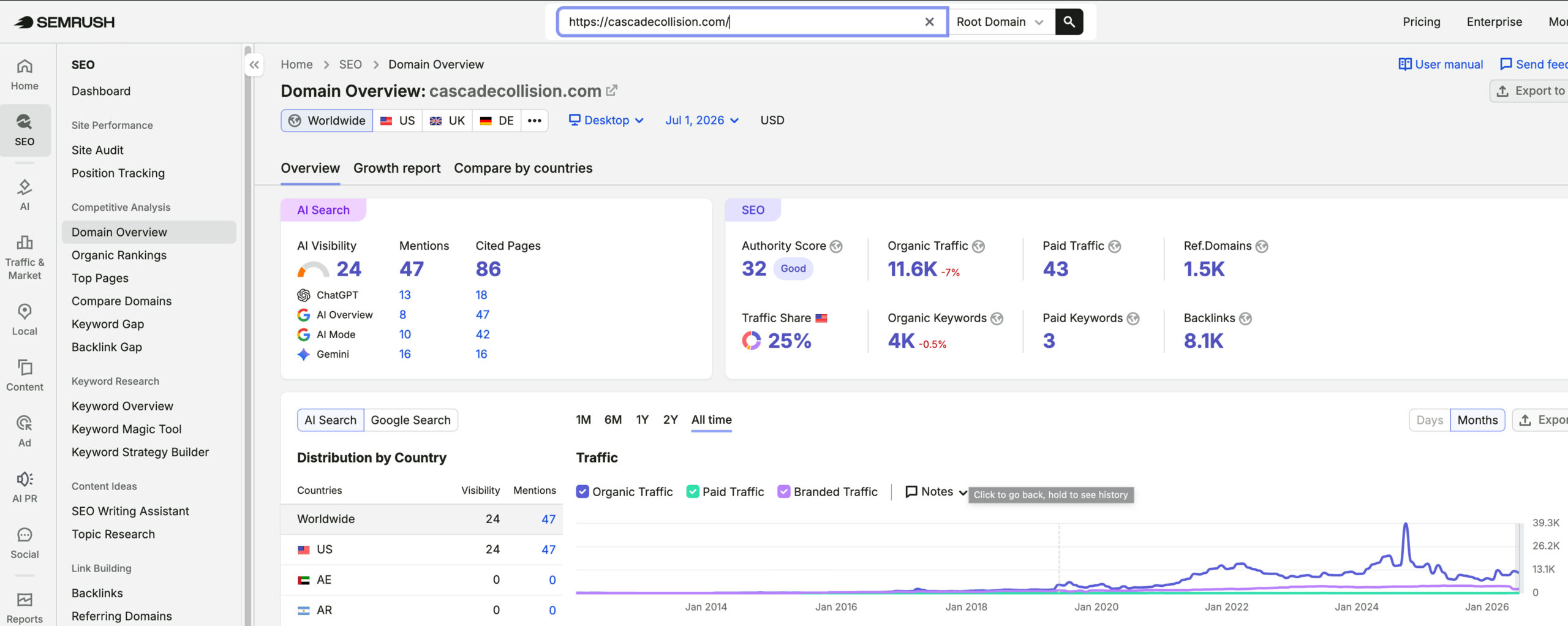Click Ref.Domains info icon
The width and height of the screenshot is (1568, 626).
click(x=1262, y=246)
